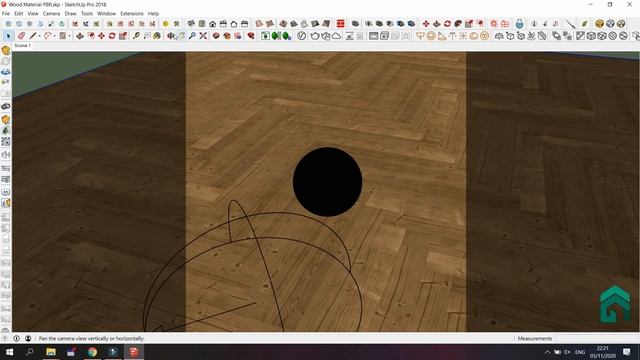Select the Tape Measure tool

pos(136,36)
